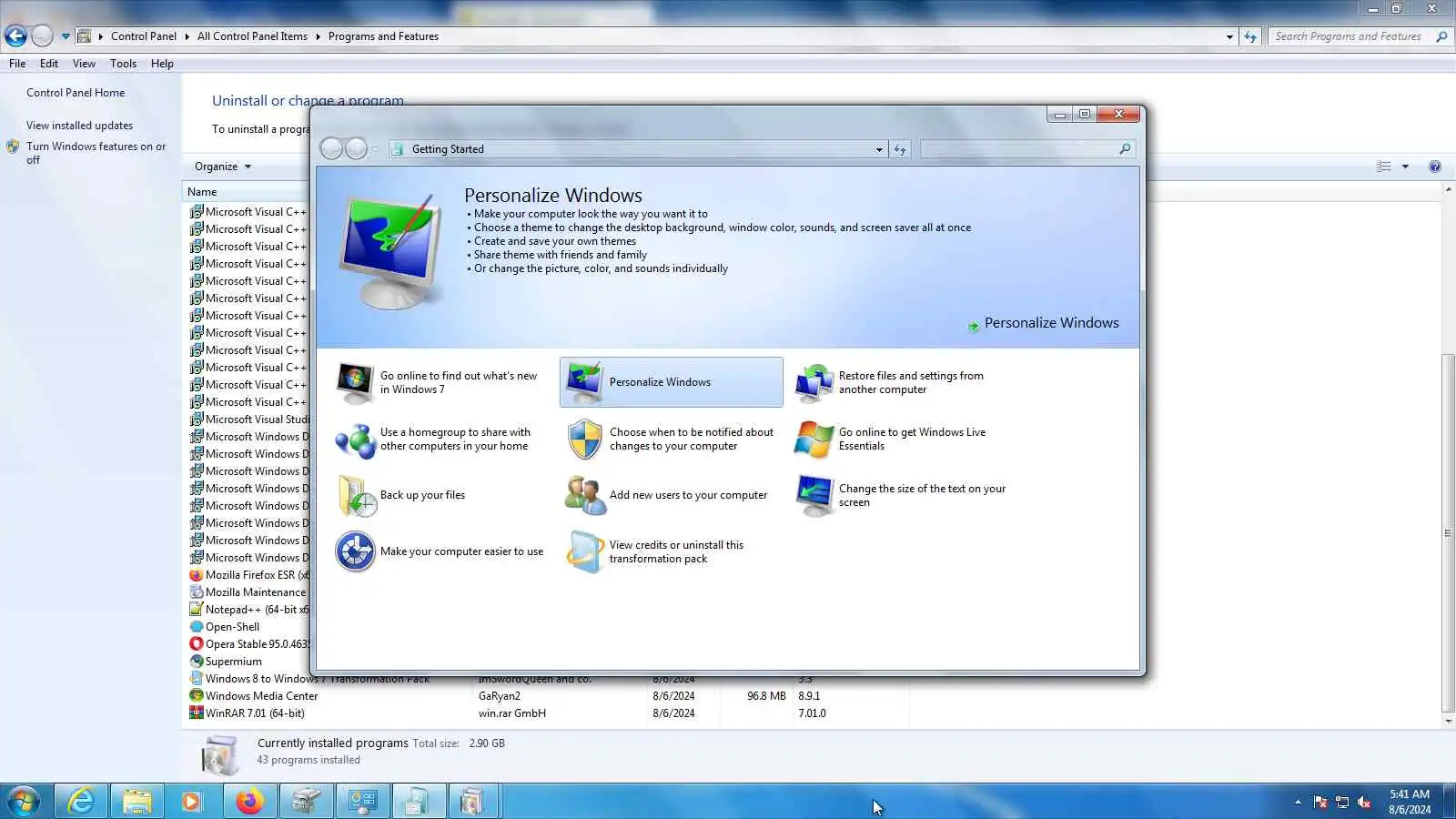This screenshot has height=819, width=1456.
Task: Select the Personalize Windows tile
Action: [x=672, y=382]
